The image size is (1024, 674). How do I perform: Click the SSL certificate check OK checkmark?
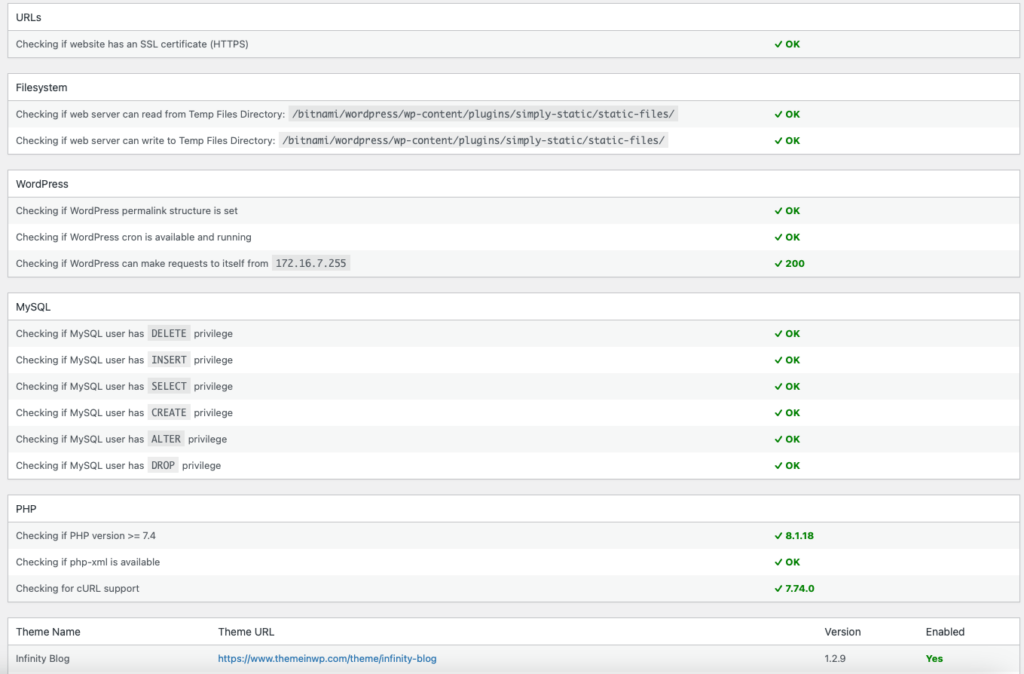tap(778, 44)
